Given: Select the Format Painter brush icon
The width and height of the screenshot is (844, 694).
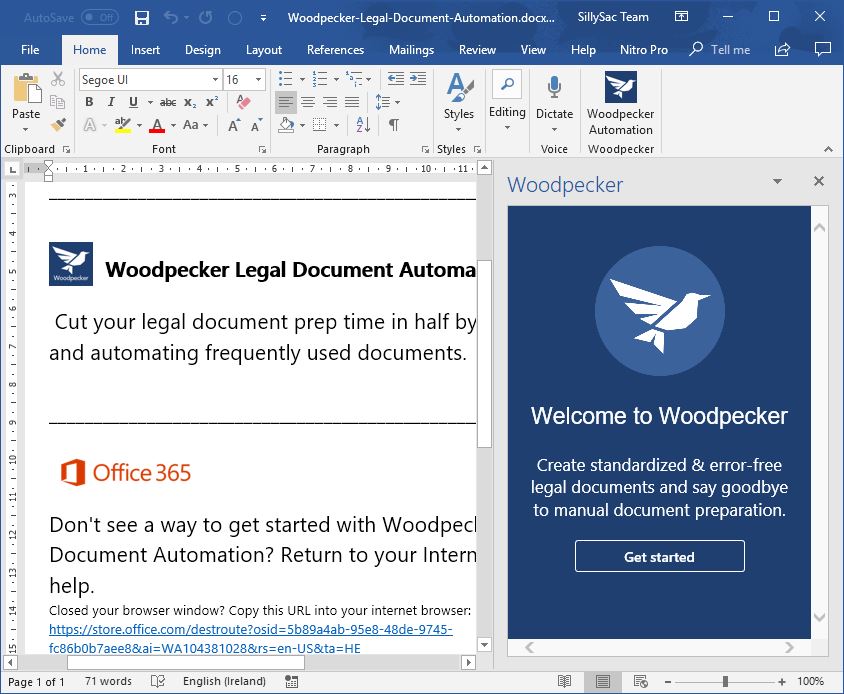Looking at the screenshot, I should (58, 125).
